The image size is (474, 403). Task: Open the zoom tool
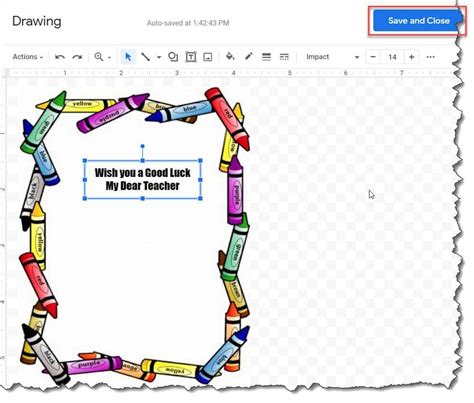[99, 57]
